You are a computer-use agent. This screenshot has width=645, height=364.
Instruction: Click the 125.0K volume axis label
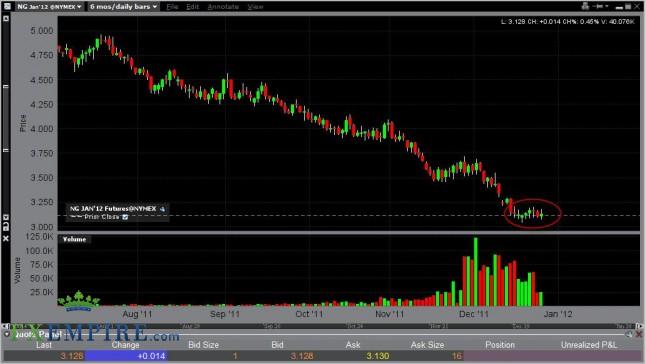click(x=39, y=236)
